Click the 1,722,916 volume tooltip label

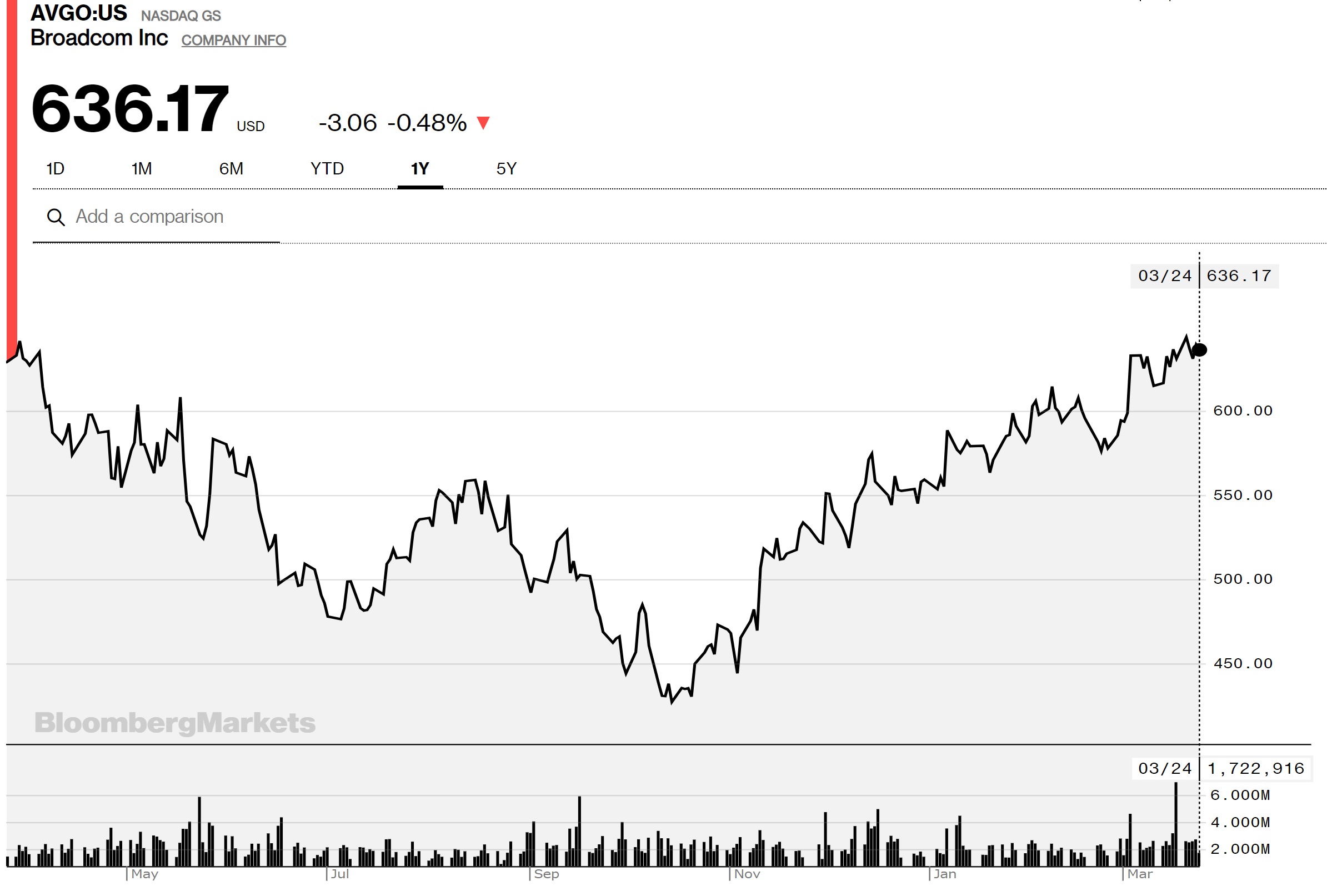(x=1256, y=769)
